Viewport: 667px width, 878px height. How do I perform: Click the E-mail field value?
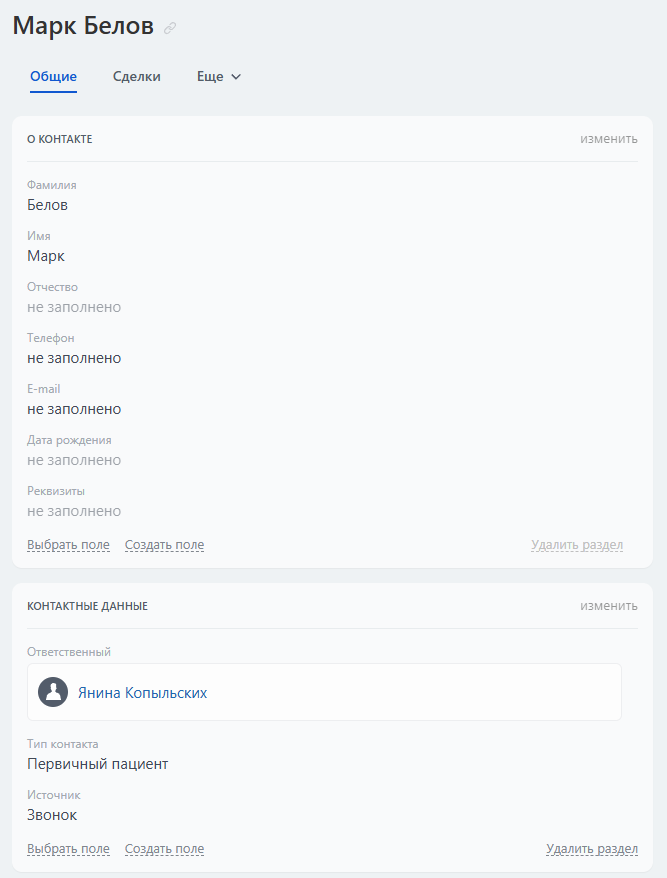pyautogui.click(x=74, y=409)
